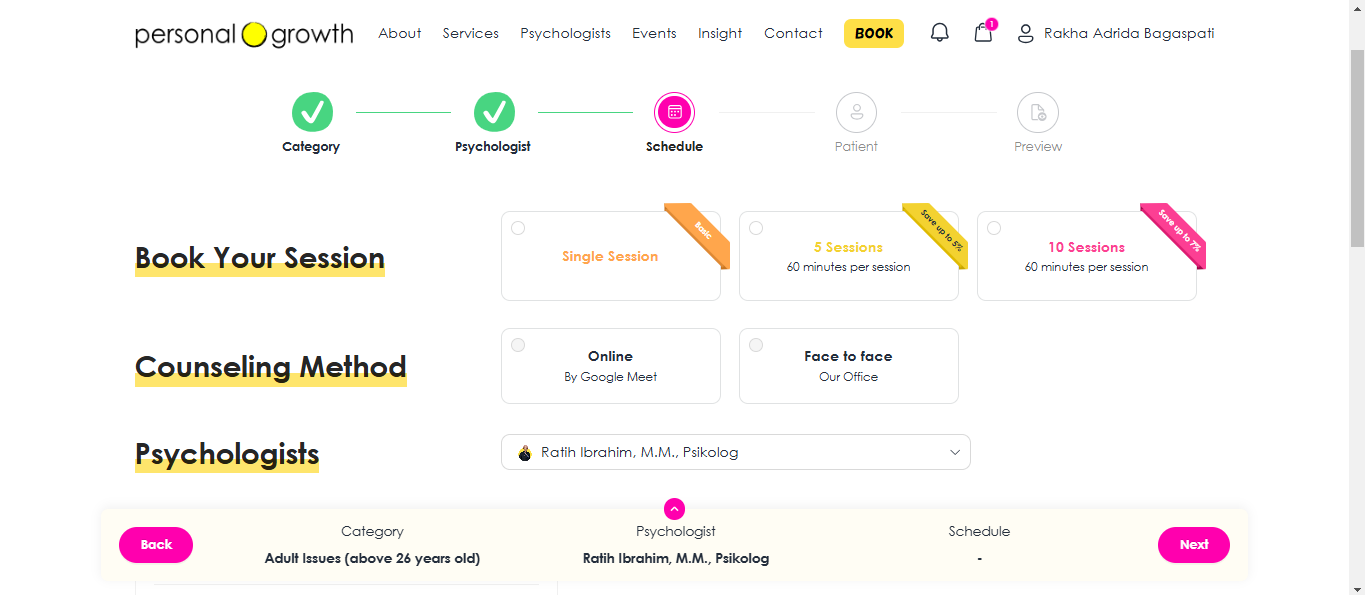Open the Services menu item
This screenshot has width=1365, height=595.
coord(471,33)
